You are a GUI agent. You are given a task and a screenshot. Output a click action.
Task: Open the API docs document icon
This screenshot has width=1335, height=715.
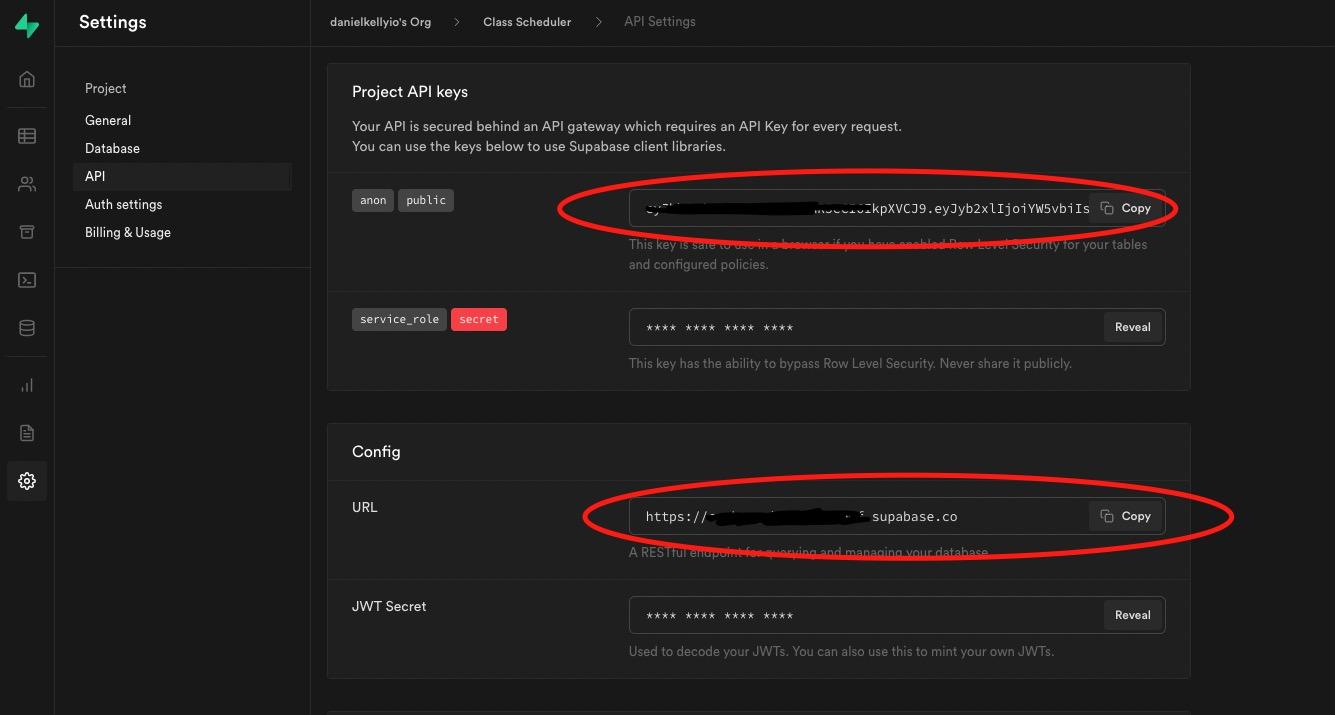27,433
